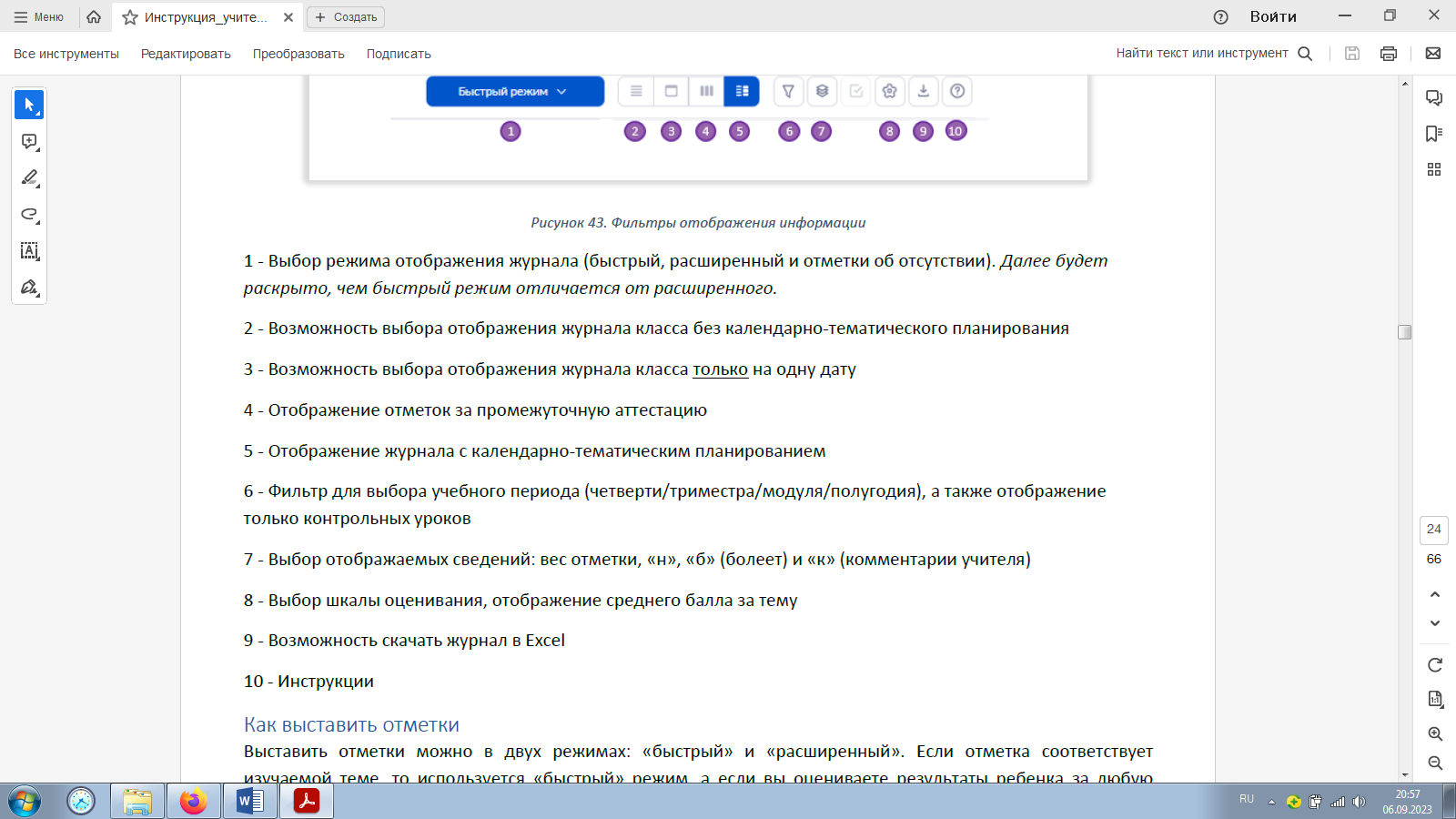Open Firefox from the taskbar
The image size is (1456, 819).
(x=194, y=802)
